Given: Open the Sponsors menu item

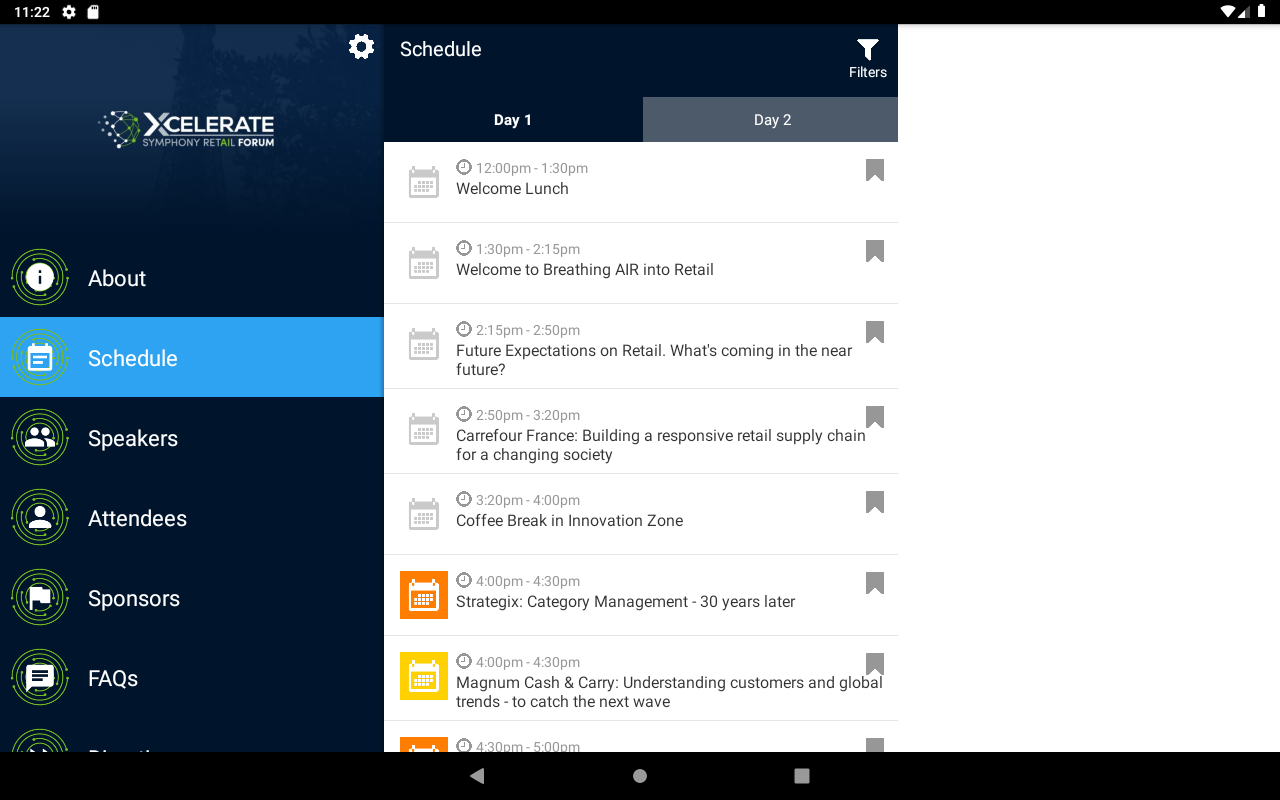Looking at the screenshot, I should (x=192, y=598).
